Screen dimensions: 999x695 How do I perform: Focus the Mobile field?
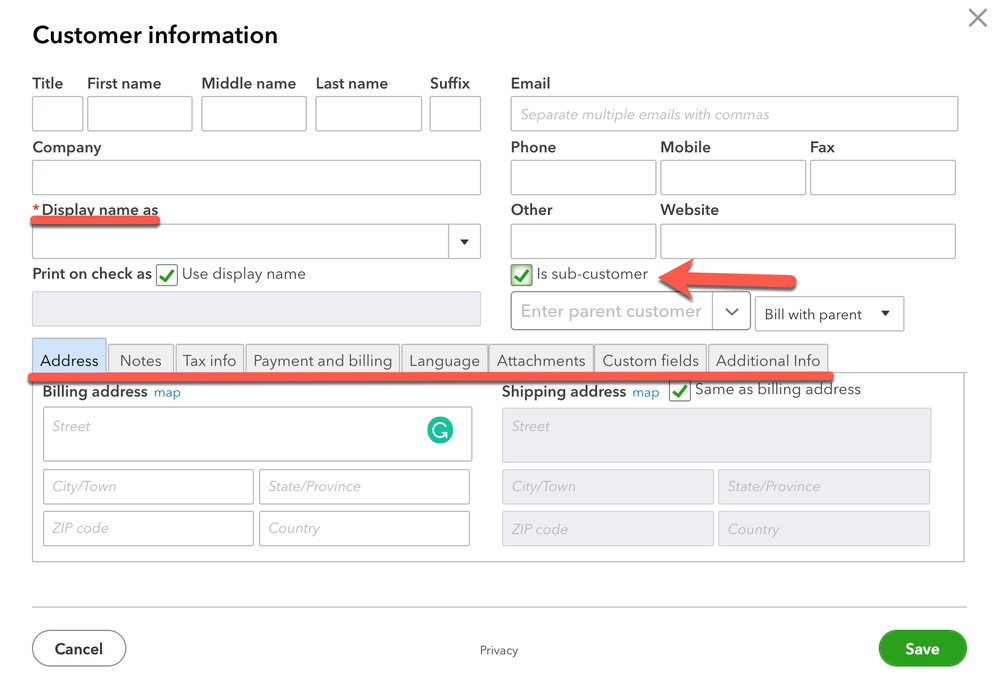[733, 177]
